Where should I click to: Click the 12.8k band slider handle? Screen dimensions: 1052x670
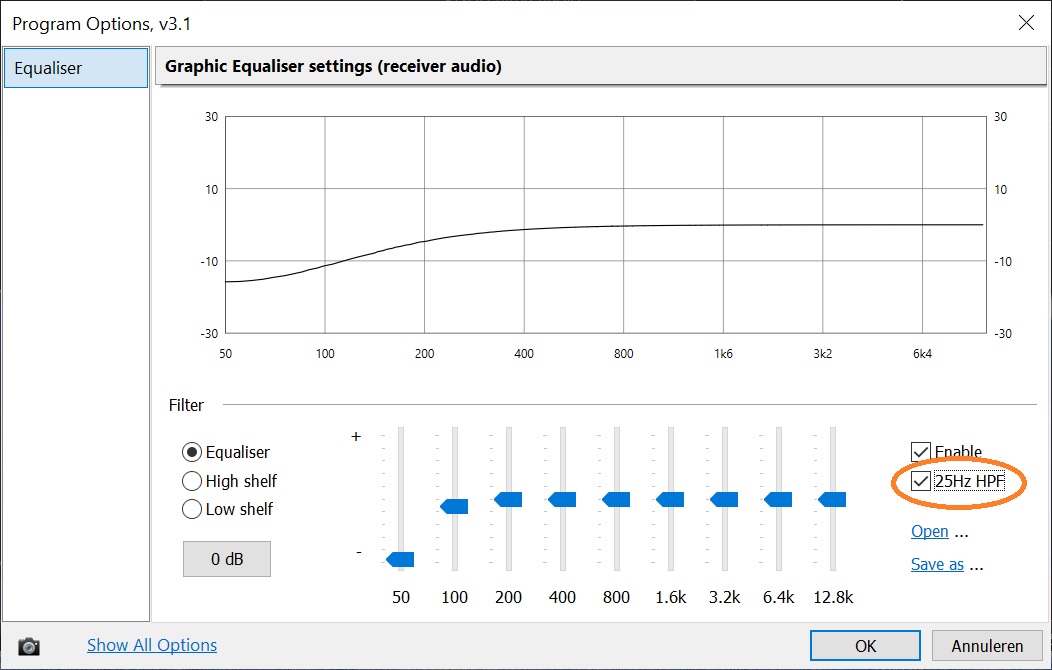[832, 499]
